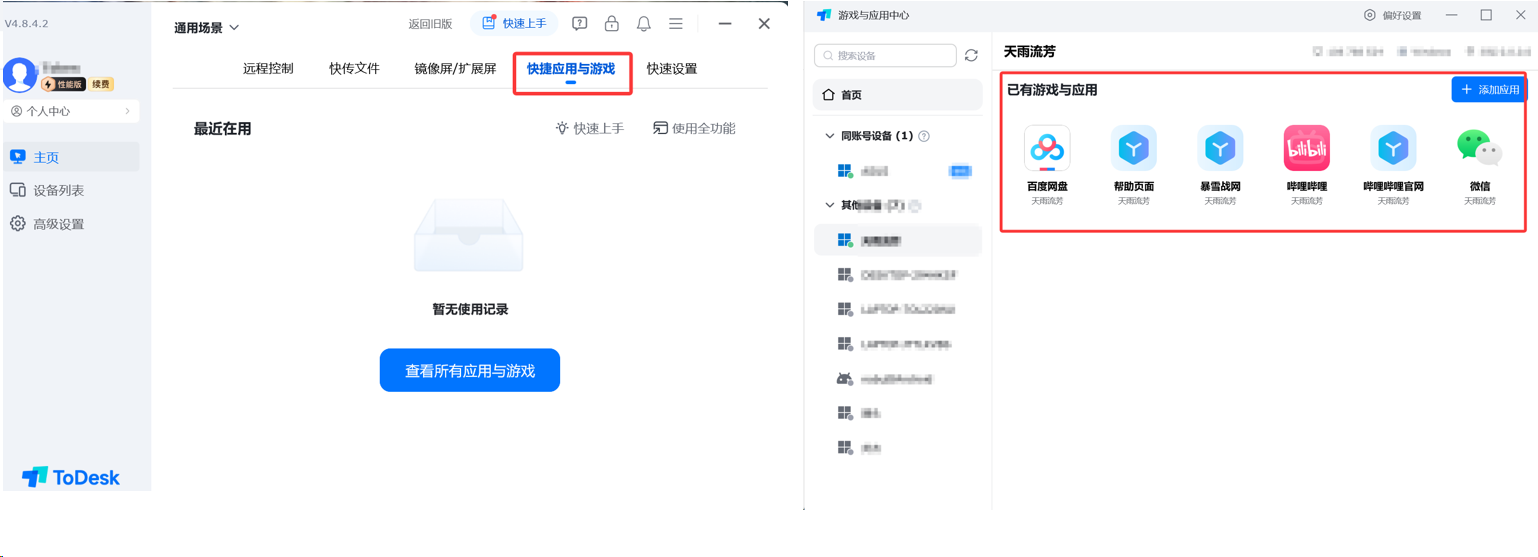Select 主页 in the left sidebar
This screenshot has width=1538, height=557.
point(71,157)
